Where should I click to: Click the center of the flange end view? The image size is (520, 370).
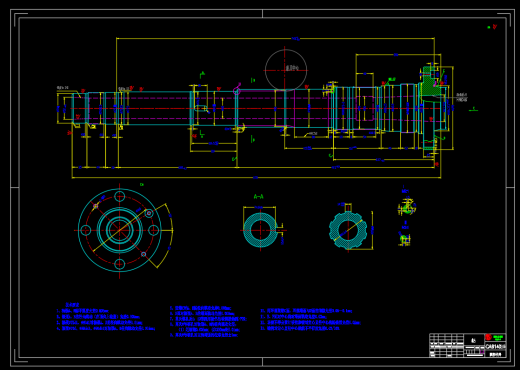pyautogui.click(x=120, y=230)
